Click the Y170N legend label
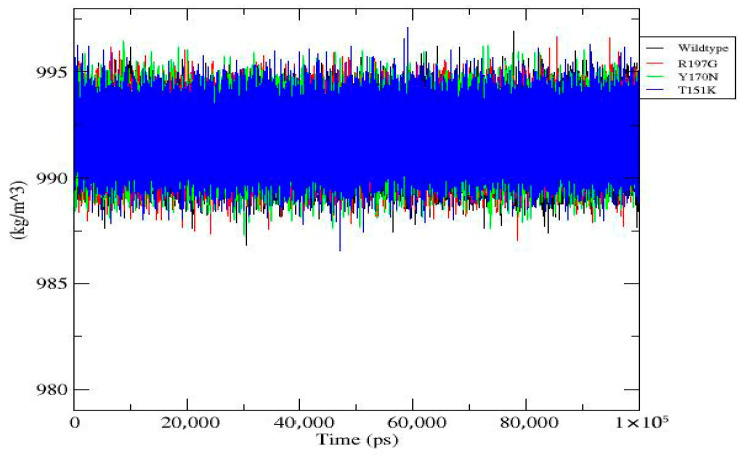 pos(697,77)
